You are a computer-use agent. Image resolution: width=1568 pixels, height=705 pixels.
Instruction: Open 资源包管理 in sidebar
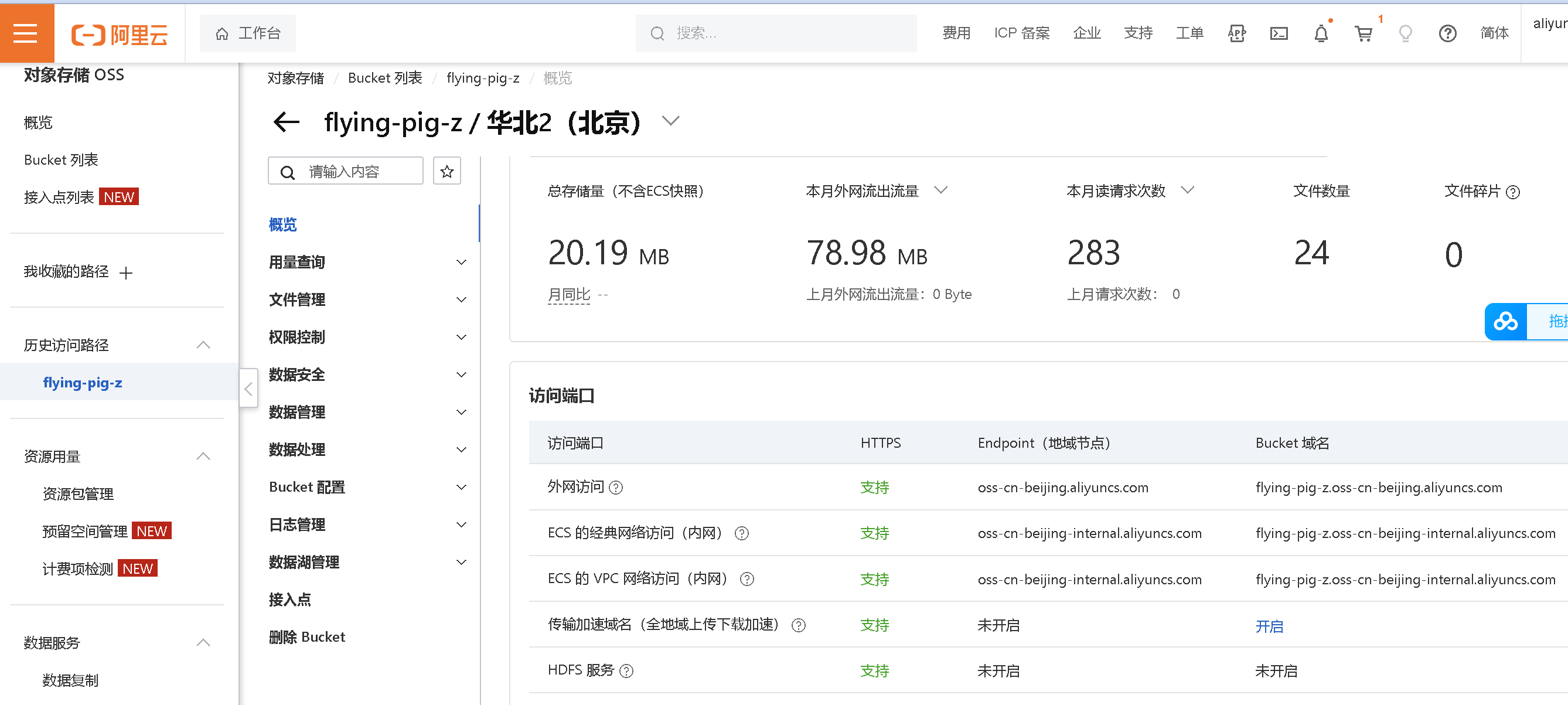pos(78,495)
